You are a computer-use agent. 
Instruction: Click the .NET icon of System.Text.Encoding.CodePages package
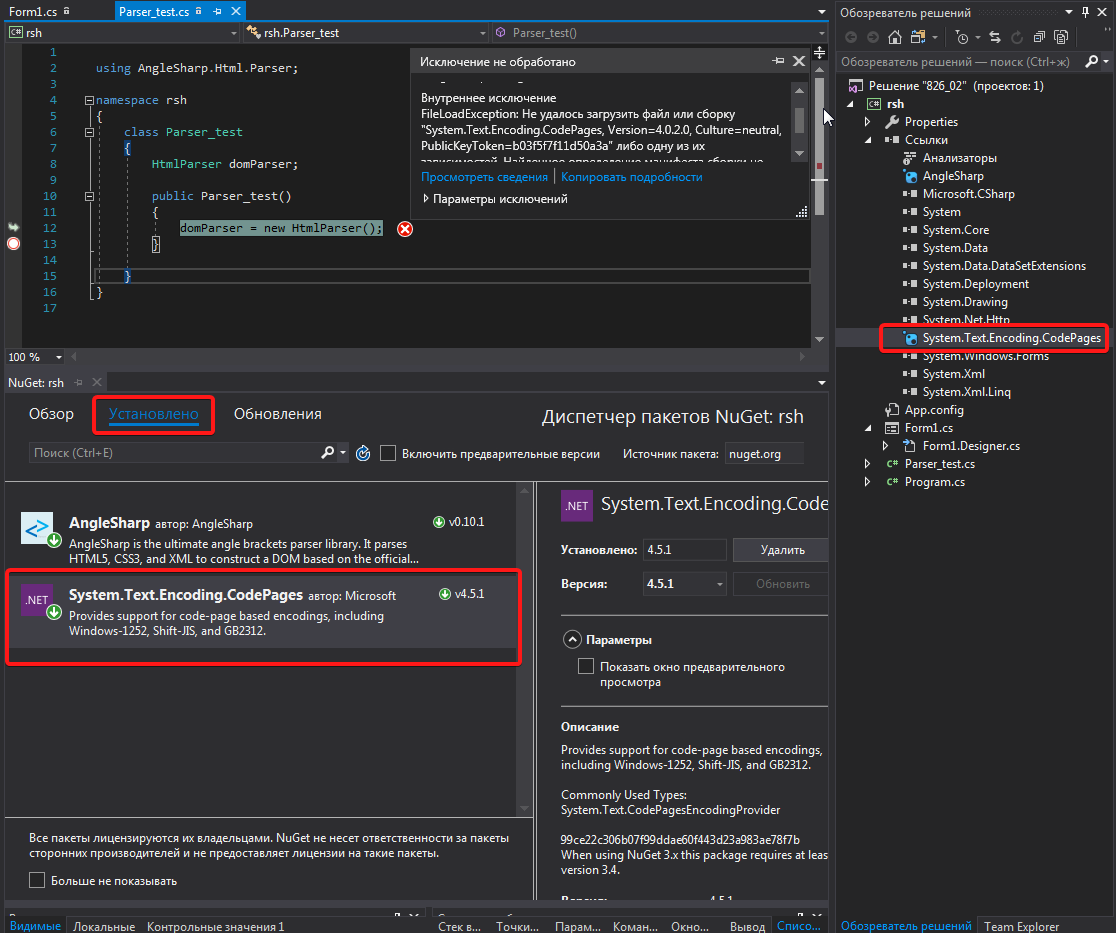point(37,600)
